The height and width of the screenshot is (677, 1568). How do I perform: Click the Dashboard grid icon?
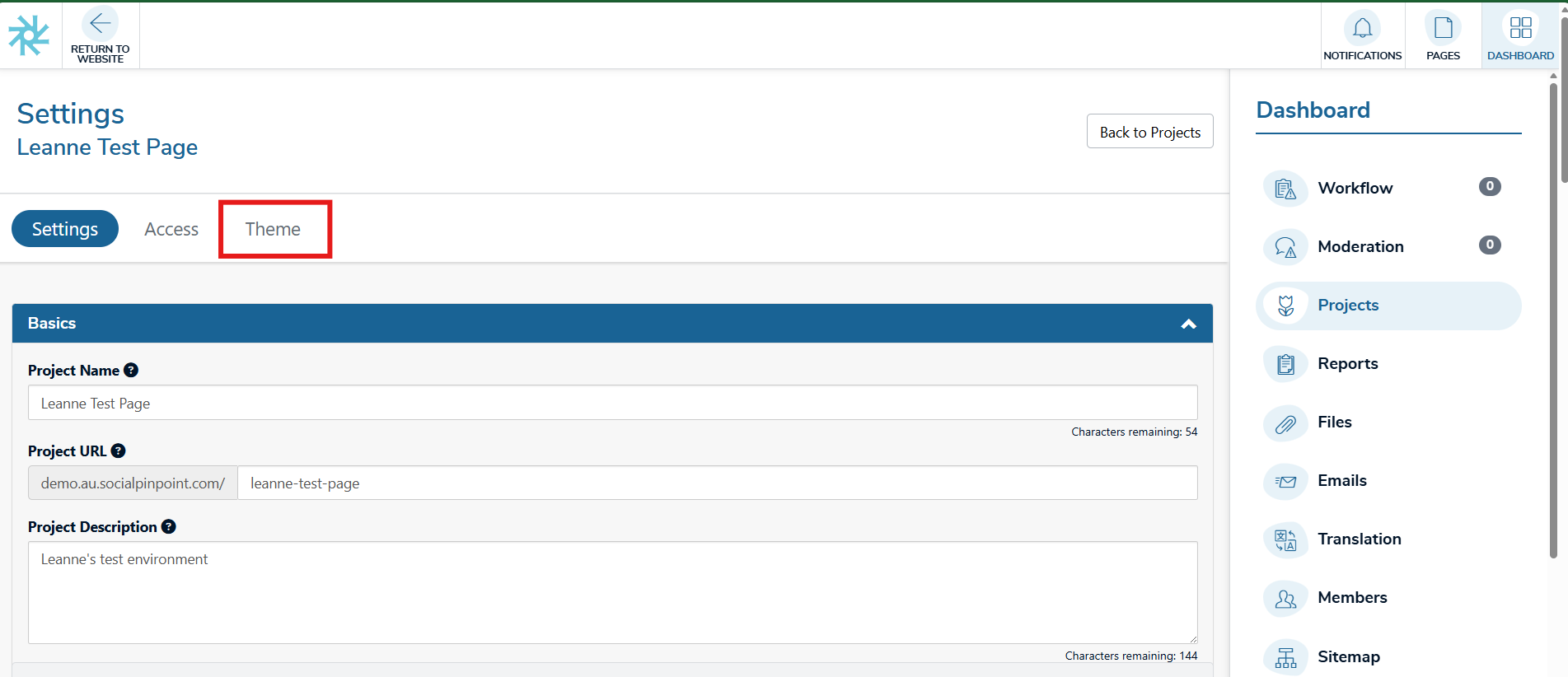[1520, 28]
